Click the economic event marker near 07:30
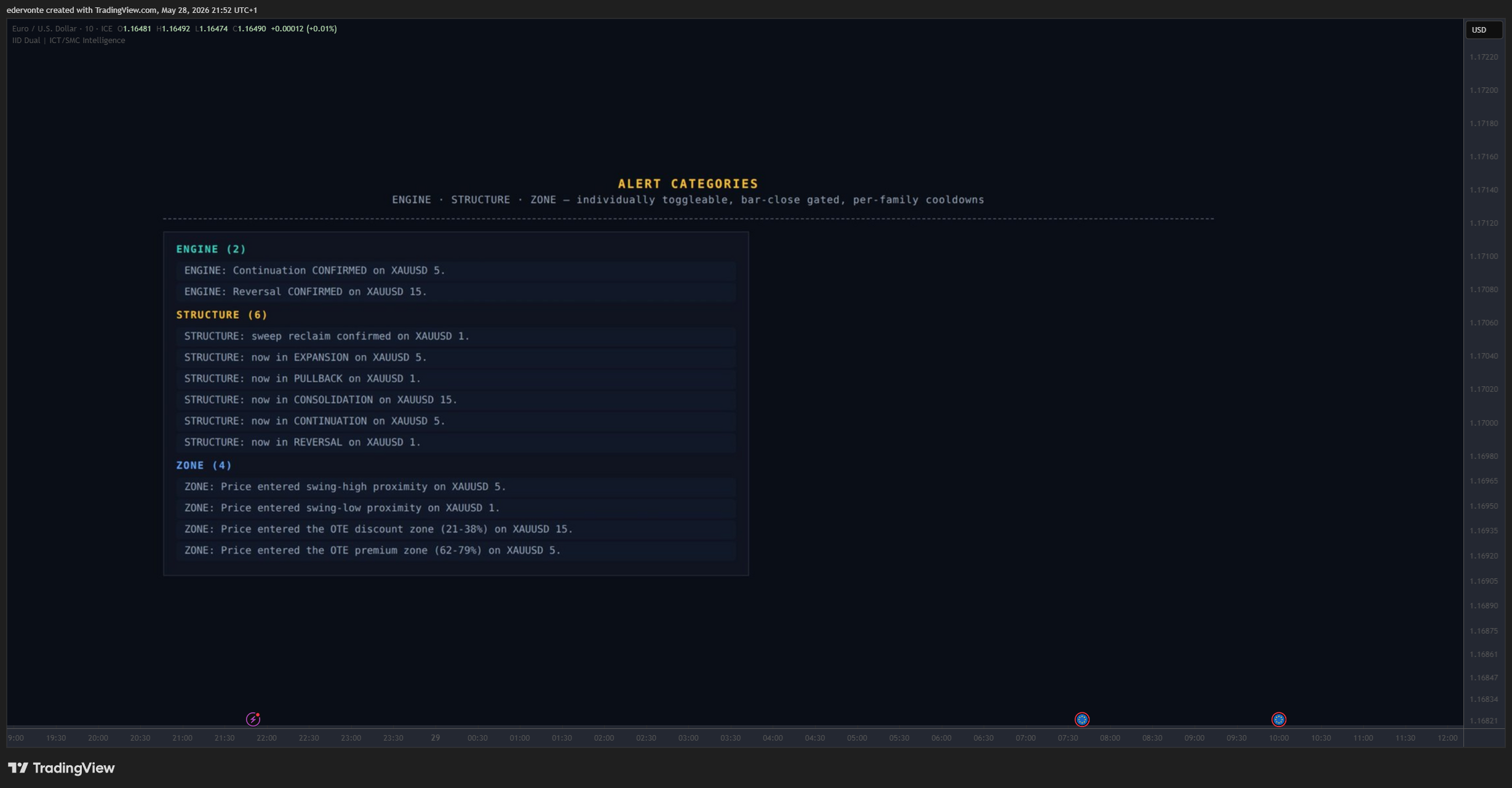The width and height of the screenshot is (1512, 788). pyautogui.click(x=1082, y=719)
